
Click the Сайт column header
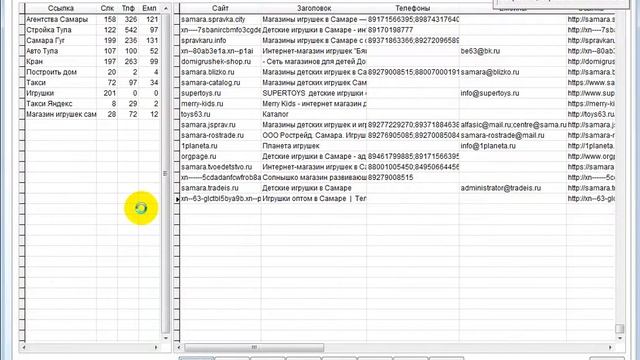(220, 8)
